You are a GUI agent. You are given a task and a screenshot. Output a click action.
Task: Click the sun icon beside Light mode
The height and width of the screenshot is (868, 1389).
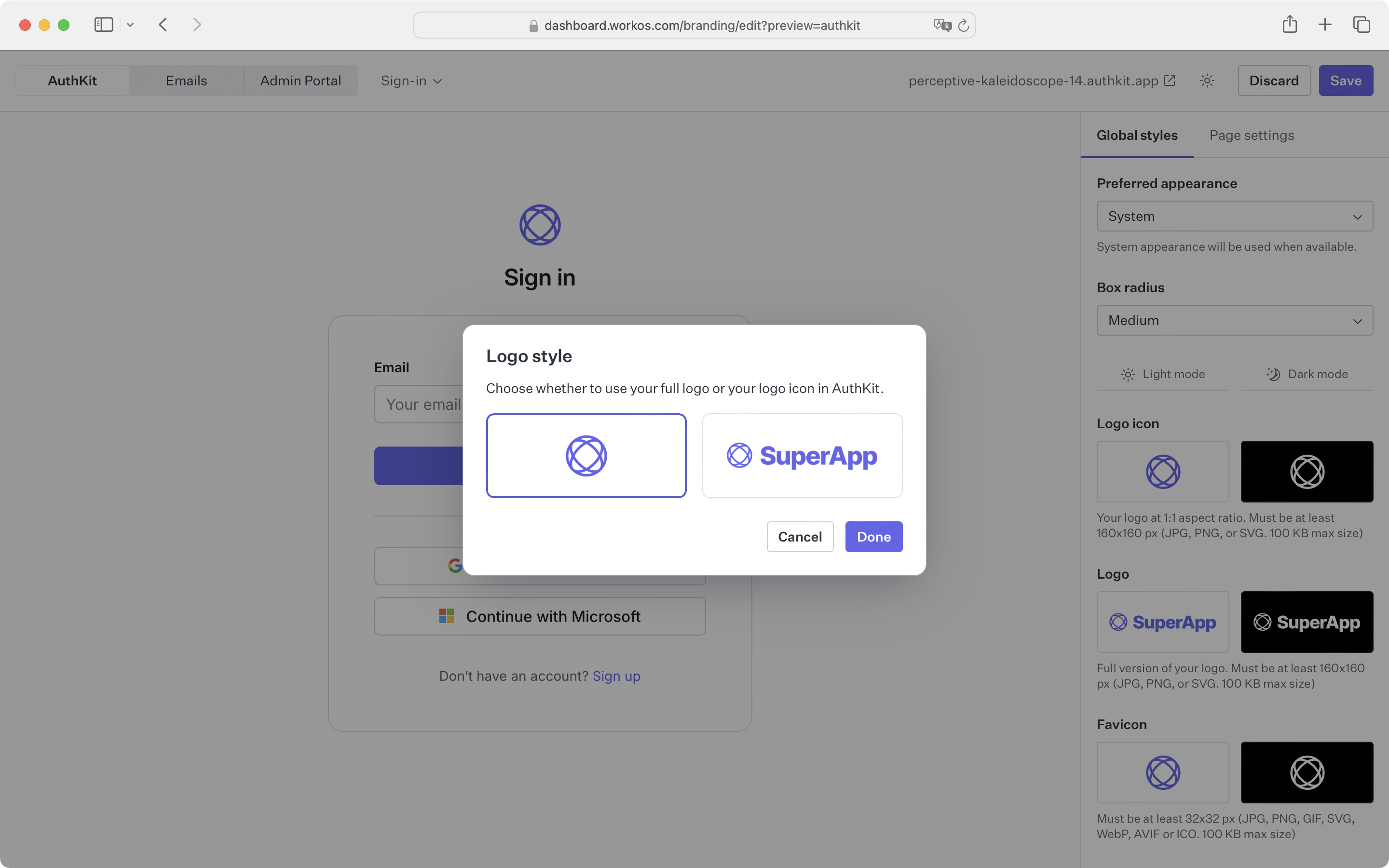point(1128,374)
